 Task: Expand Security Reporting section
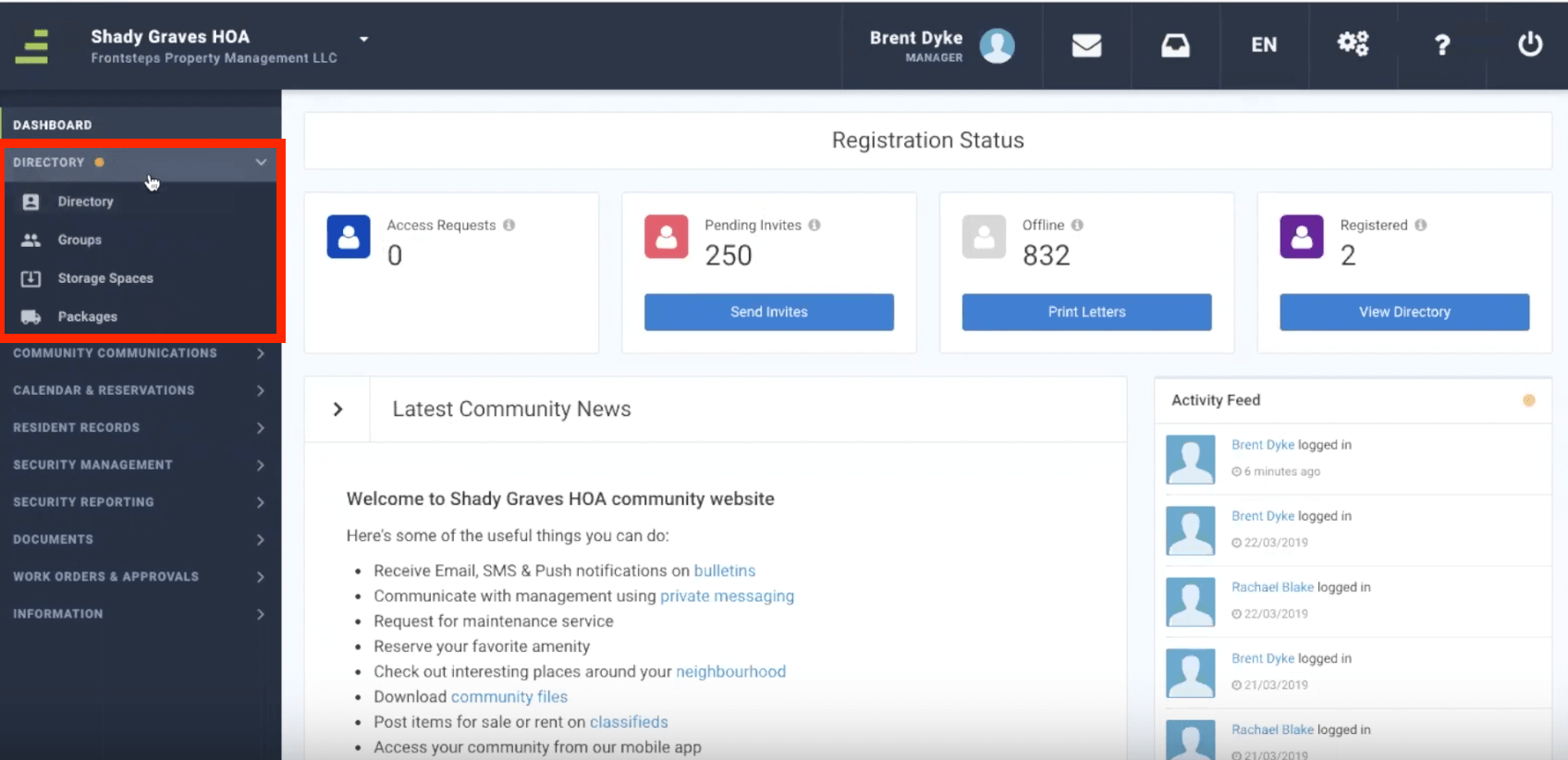click(141, 502)
